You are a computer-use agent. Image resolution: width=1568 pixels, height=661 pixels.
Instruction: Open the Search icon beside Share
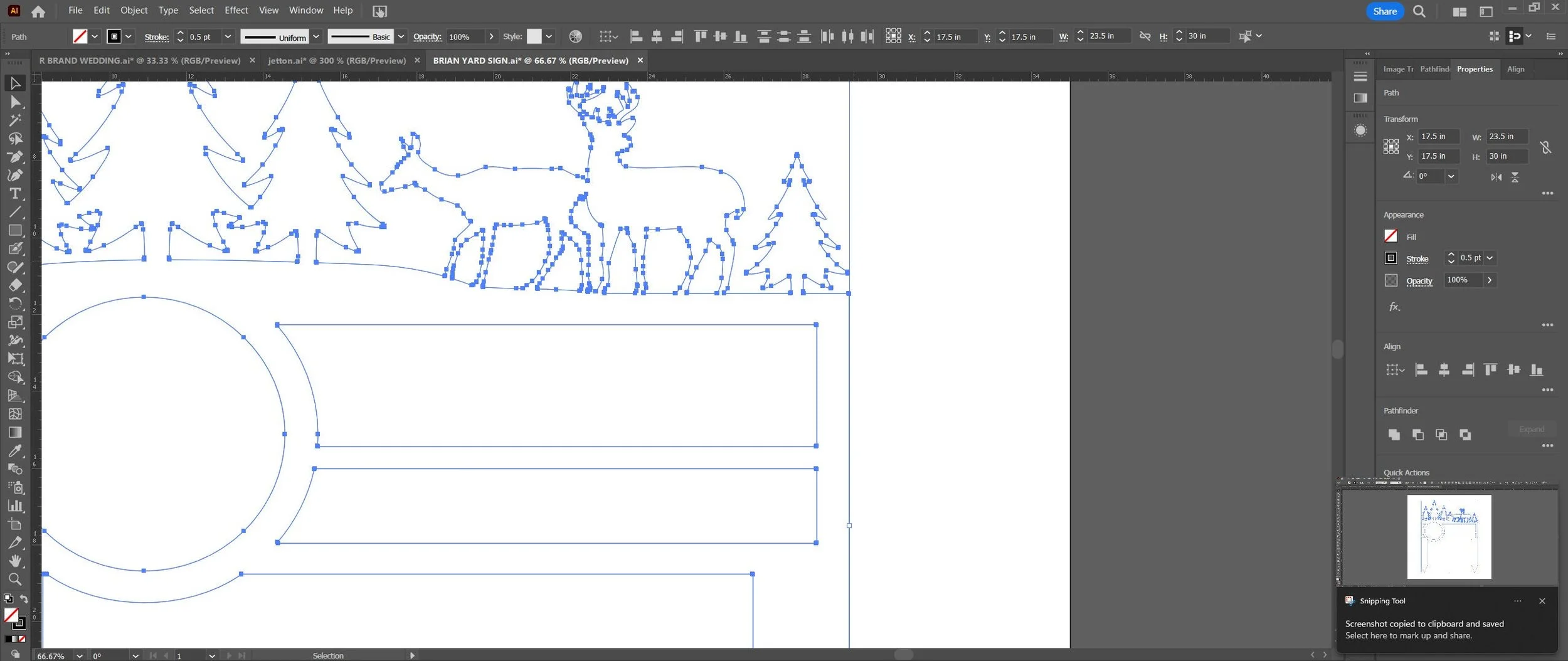[x=1419, y=11]
